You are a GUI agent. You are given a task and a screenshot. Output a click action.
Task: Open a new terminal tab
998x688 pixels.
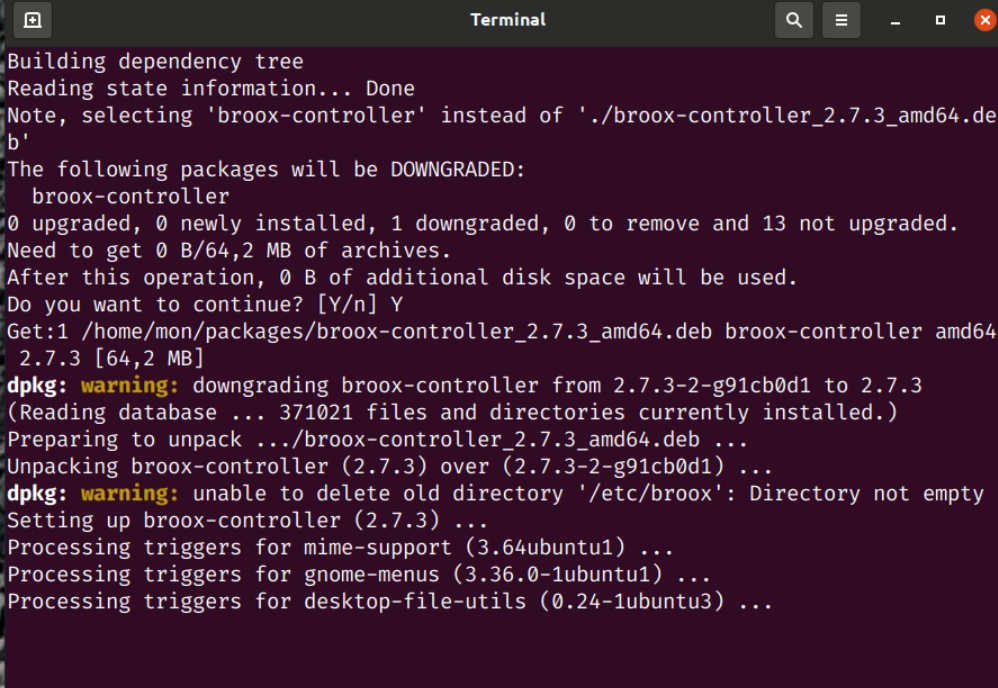(x=32, y=20)
